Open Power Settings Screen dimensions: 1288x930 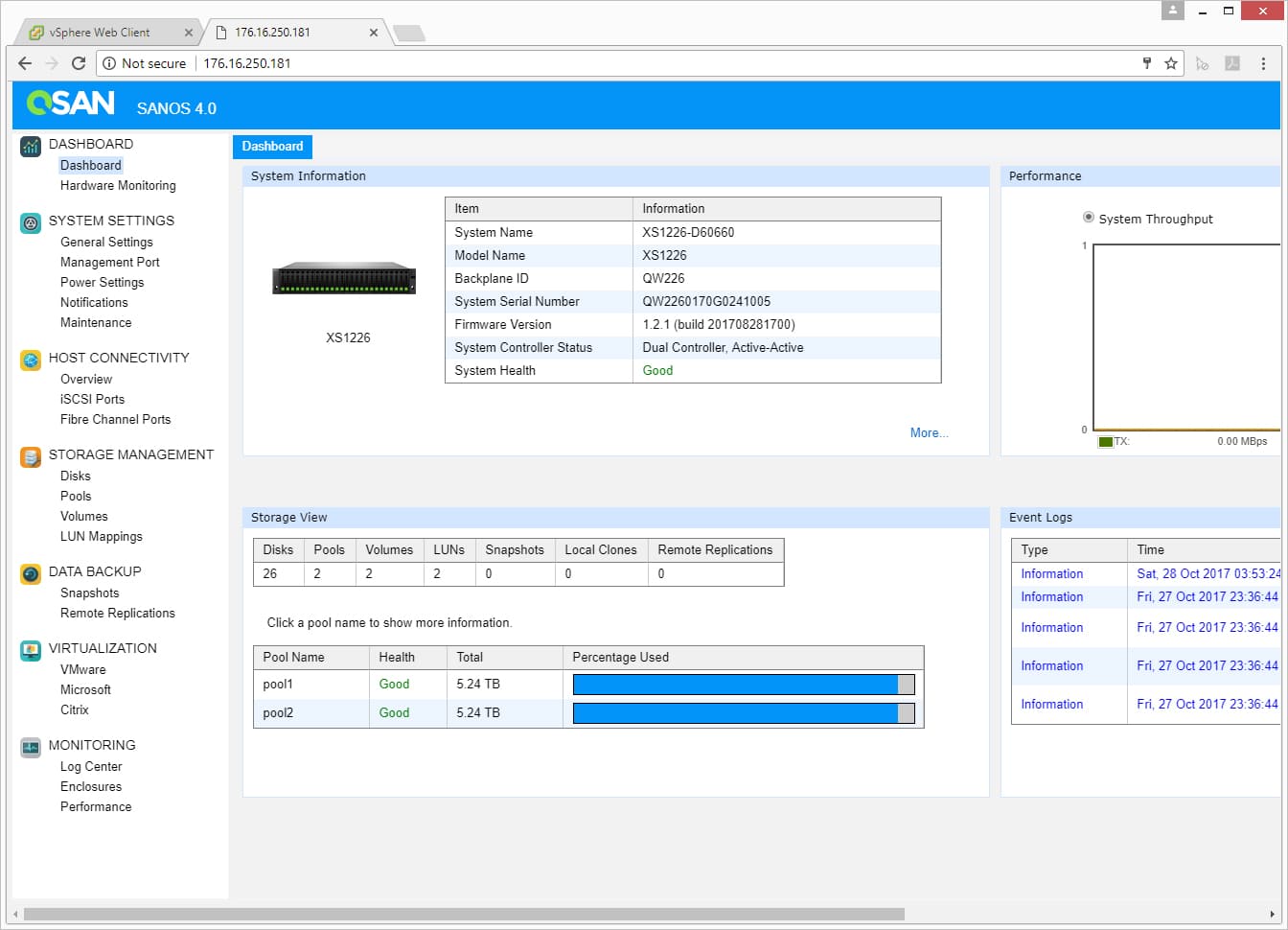[x=102, y=283]
